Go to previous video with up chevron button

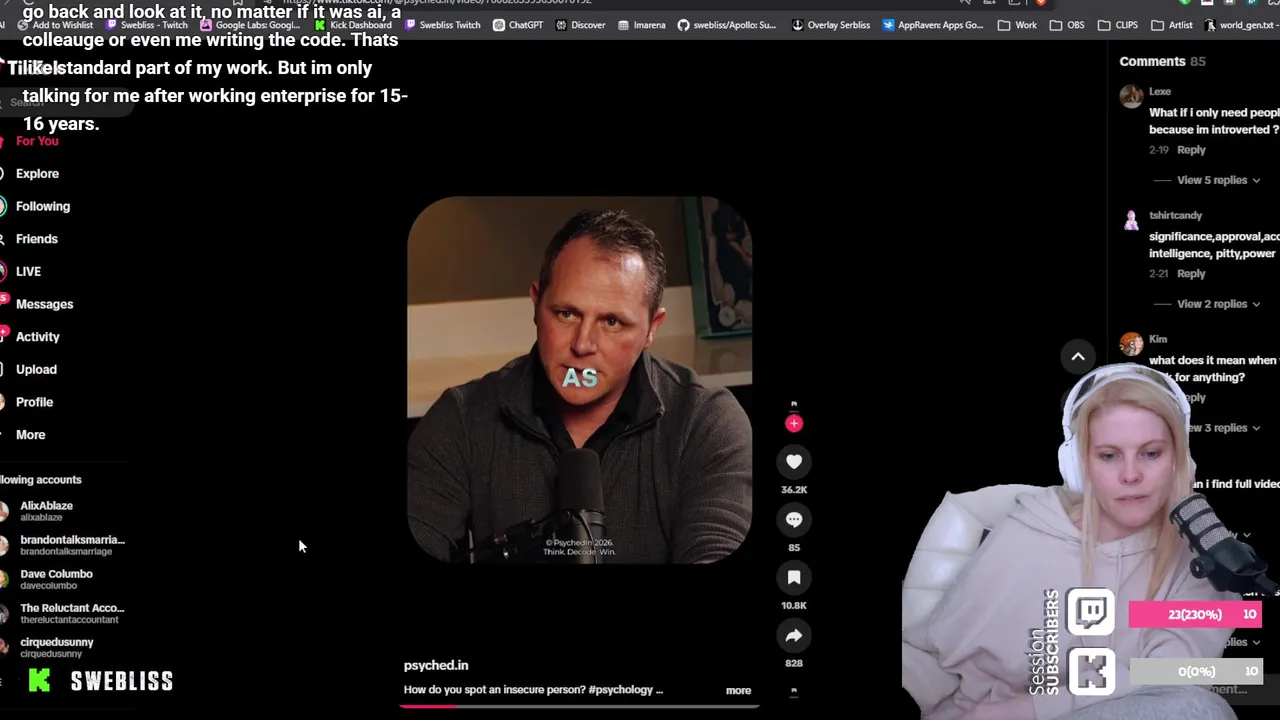(1078, 356)
